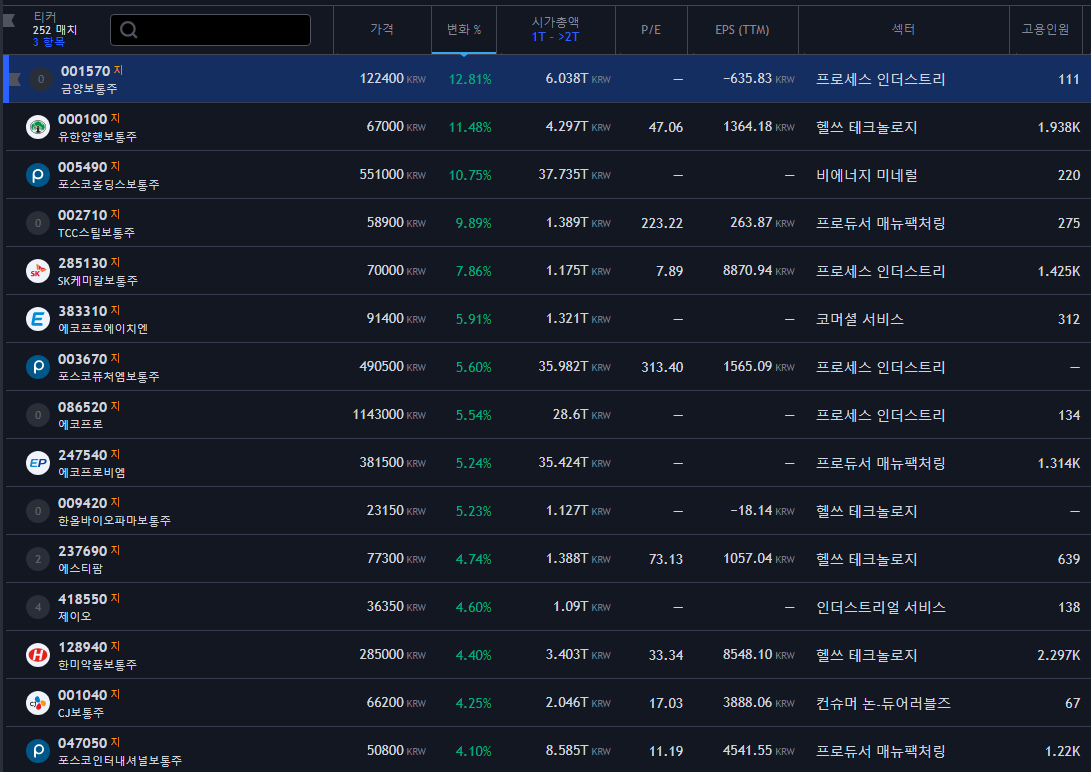Click the P/E value 223.22
Screen dimensions: 1091x772
662,223
